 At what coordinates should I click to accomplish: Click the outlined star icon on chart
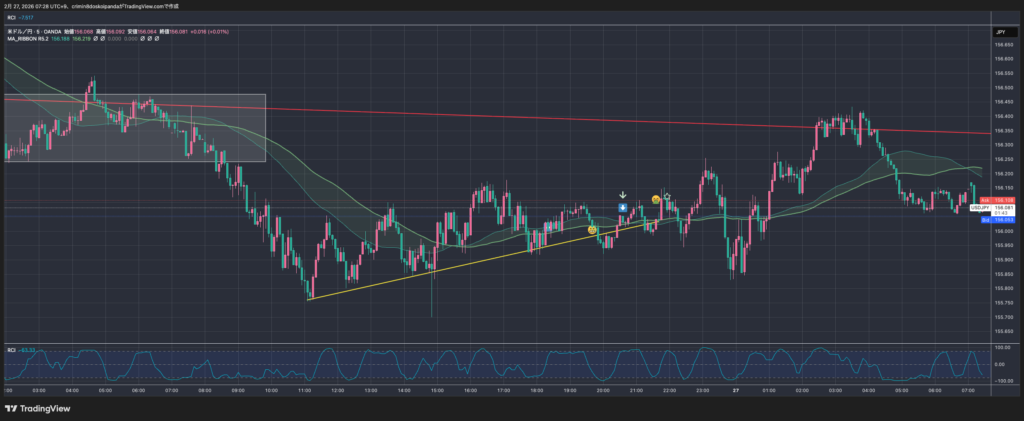pos(667,196)
